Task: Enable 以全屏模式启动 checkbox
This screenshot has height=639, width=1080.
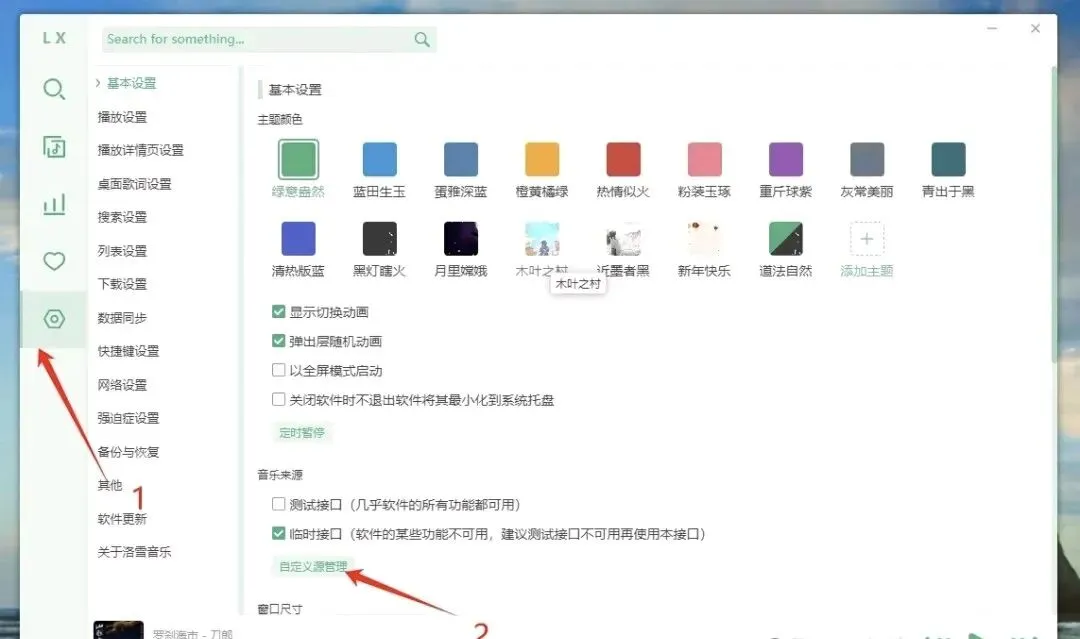Action: (x=278, y=370)
